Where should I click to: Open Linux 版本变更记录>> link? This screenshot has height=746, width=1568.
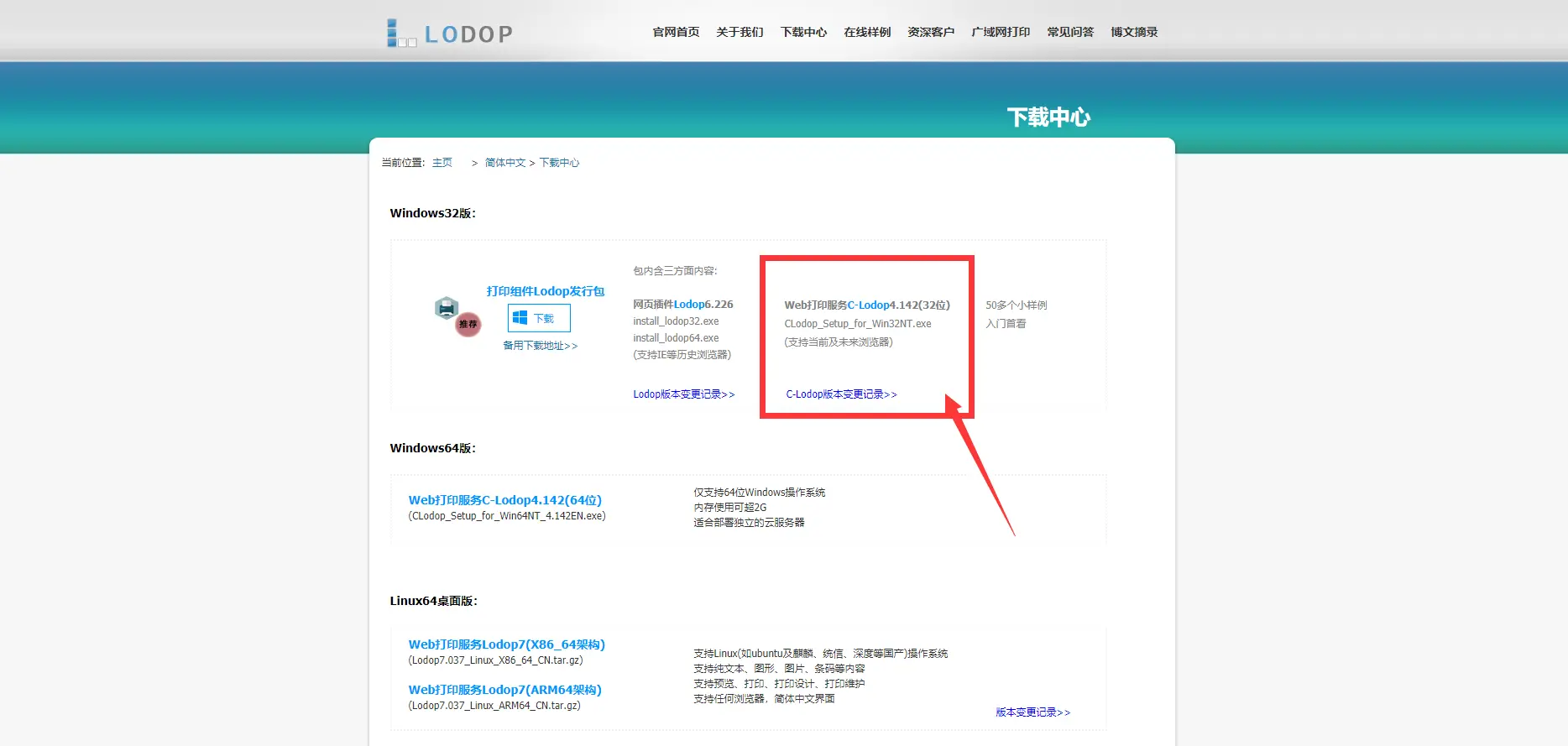click(1033, 712)
